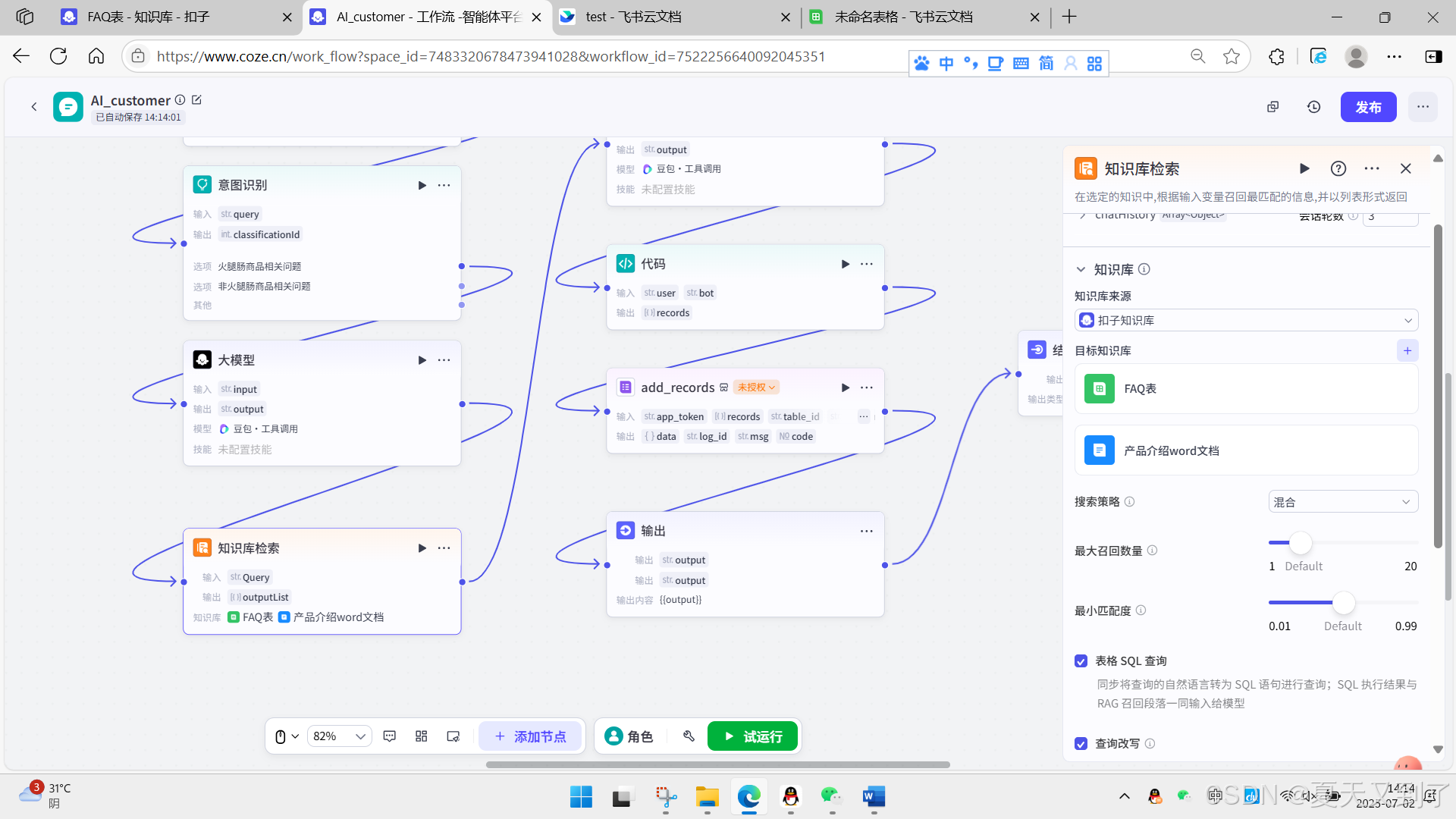Run the 意图识别 node with its play icon
1456x819 pixels.
point(422,185)
